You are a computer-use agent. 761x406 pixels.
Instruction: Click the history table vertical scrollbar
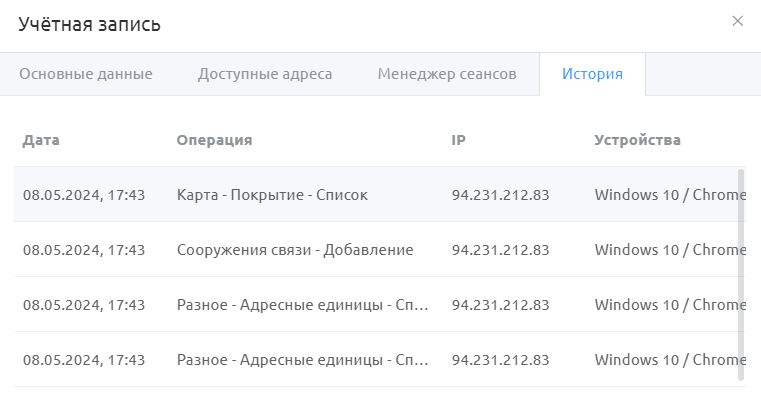click(741, 275)
